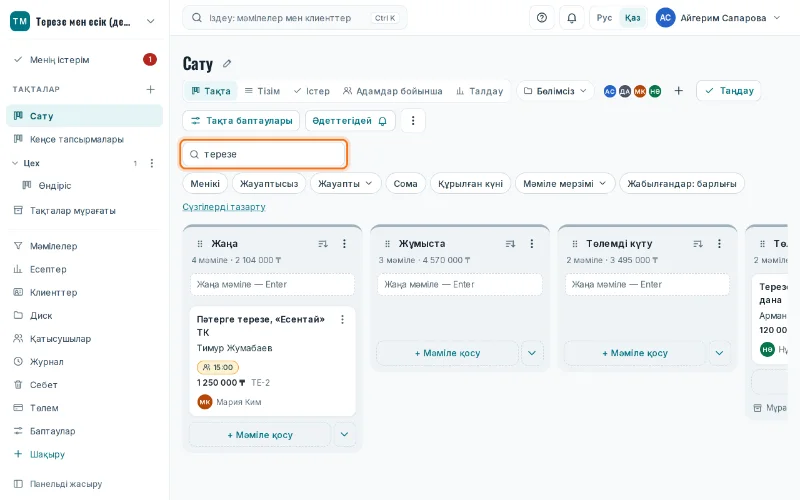The image size is (800, 500).
Task: Switch to Істер view tab
Action: tap(312, 91)
